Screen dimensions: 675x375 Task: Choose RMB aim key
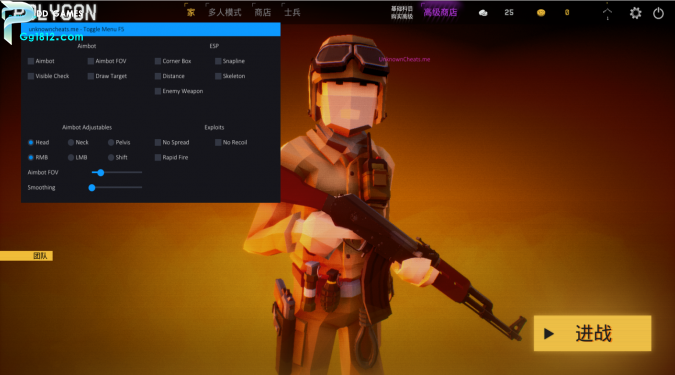(x=31, y=158)
